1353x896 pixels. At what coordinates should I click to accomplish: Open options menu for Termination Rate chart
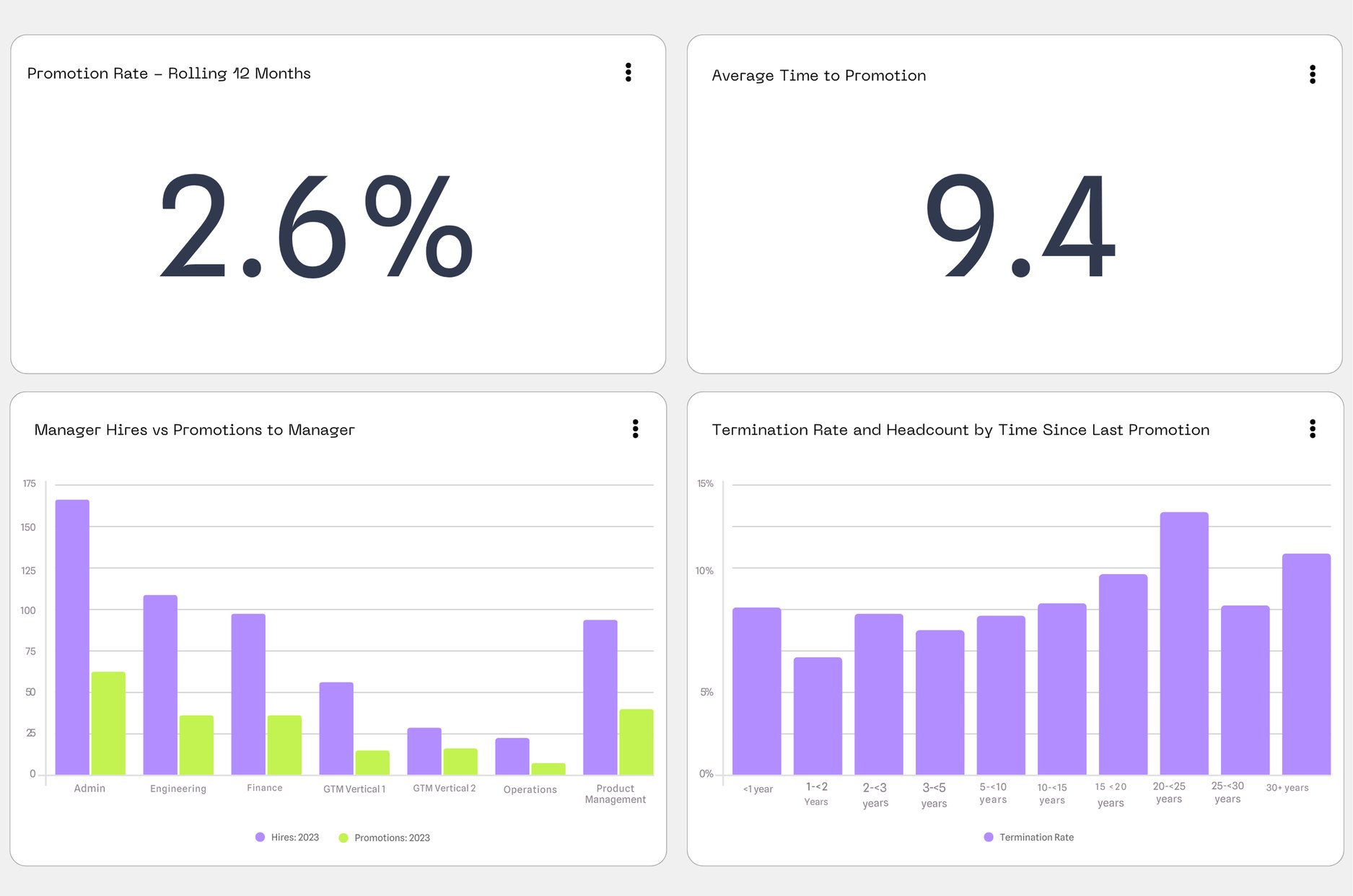(x=1313, y=429)
